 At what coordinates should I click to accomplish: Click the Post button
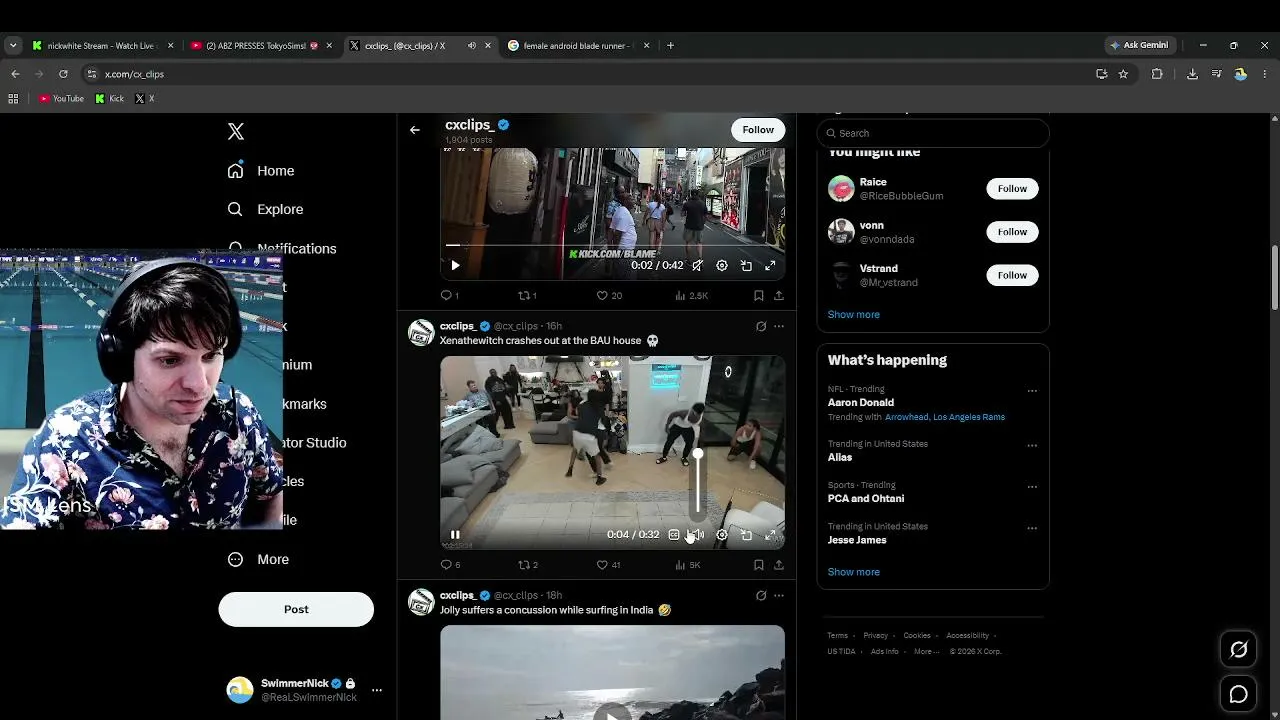(x=296, y=609)
